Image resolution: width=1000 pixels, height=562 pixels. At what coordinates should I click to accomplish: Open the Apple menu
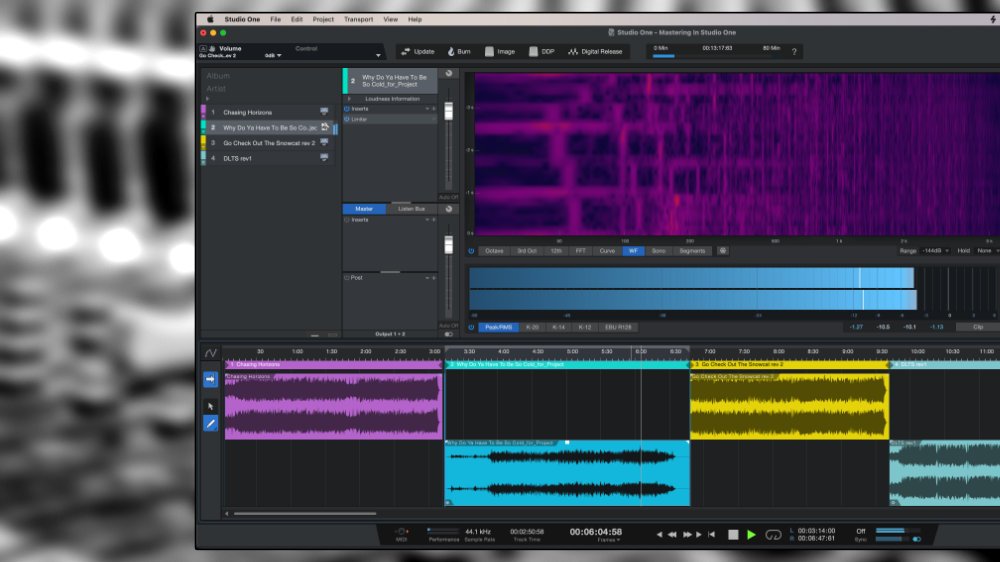click(210, 19)
